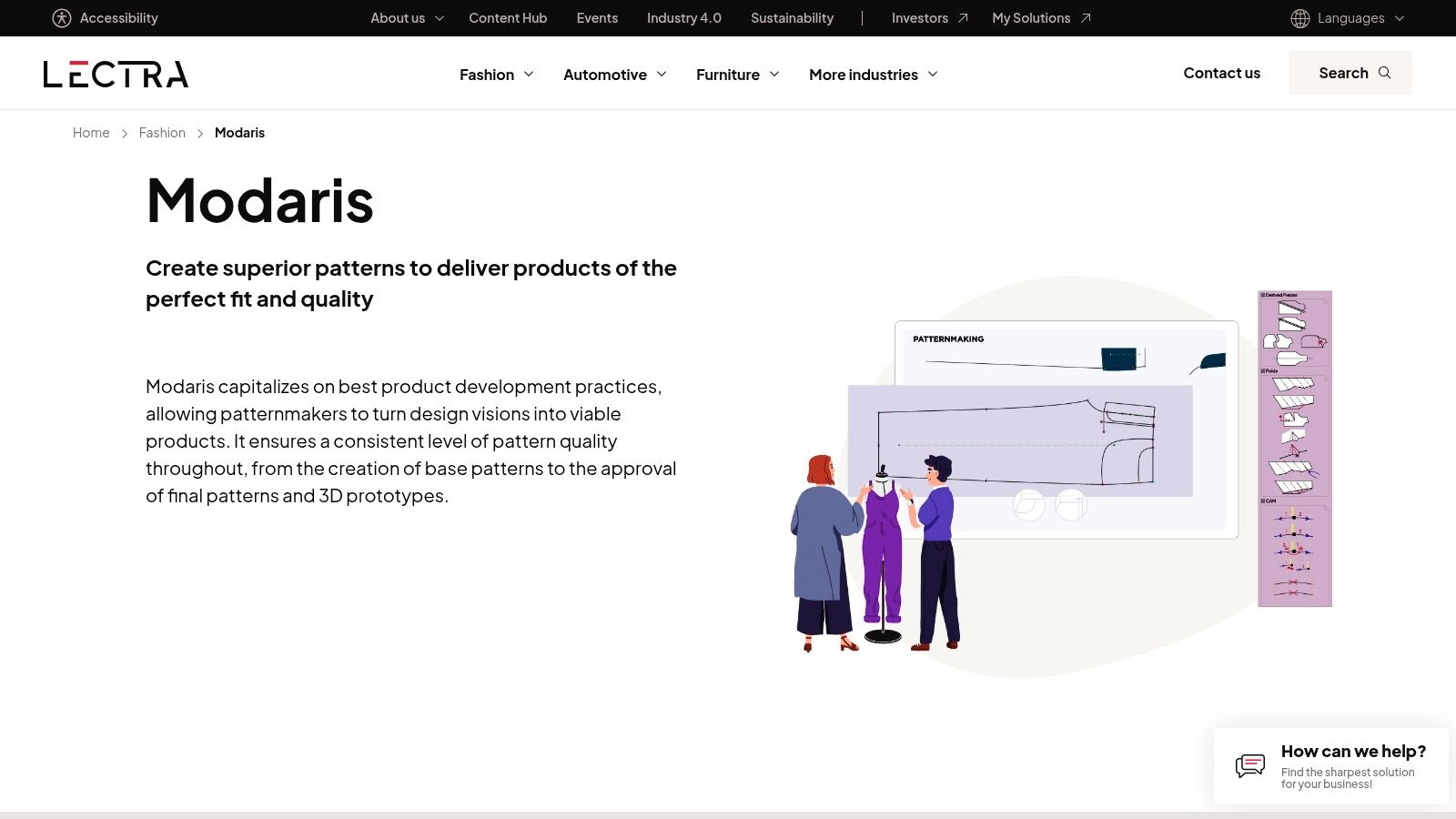Image resolution: width=1456 pixels, height=819 pixels.
Task: Click the globe Languages icon
Action: [1300, 18]
